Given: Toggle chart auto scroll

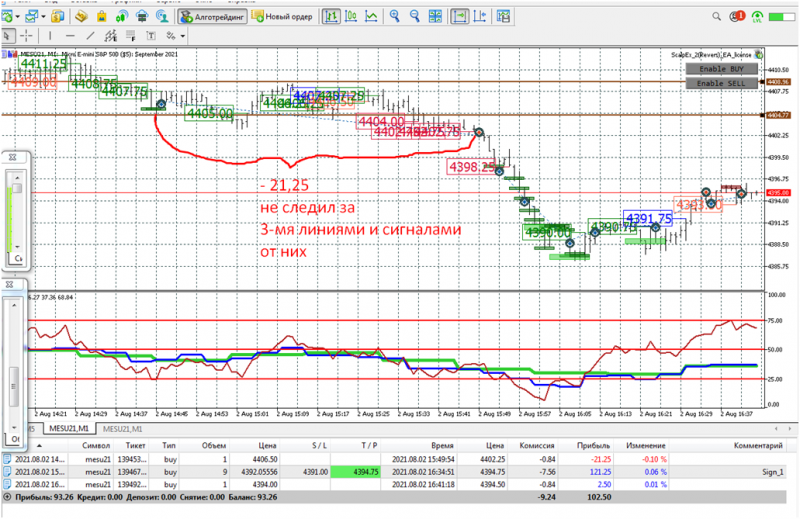Looking at the screenshot, I should 459,17.
